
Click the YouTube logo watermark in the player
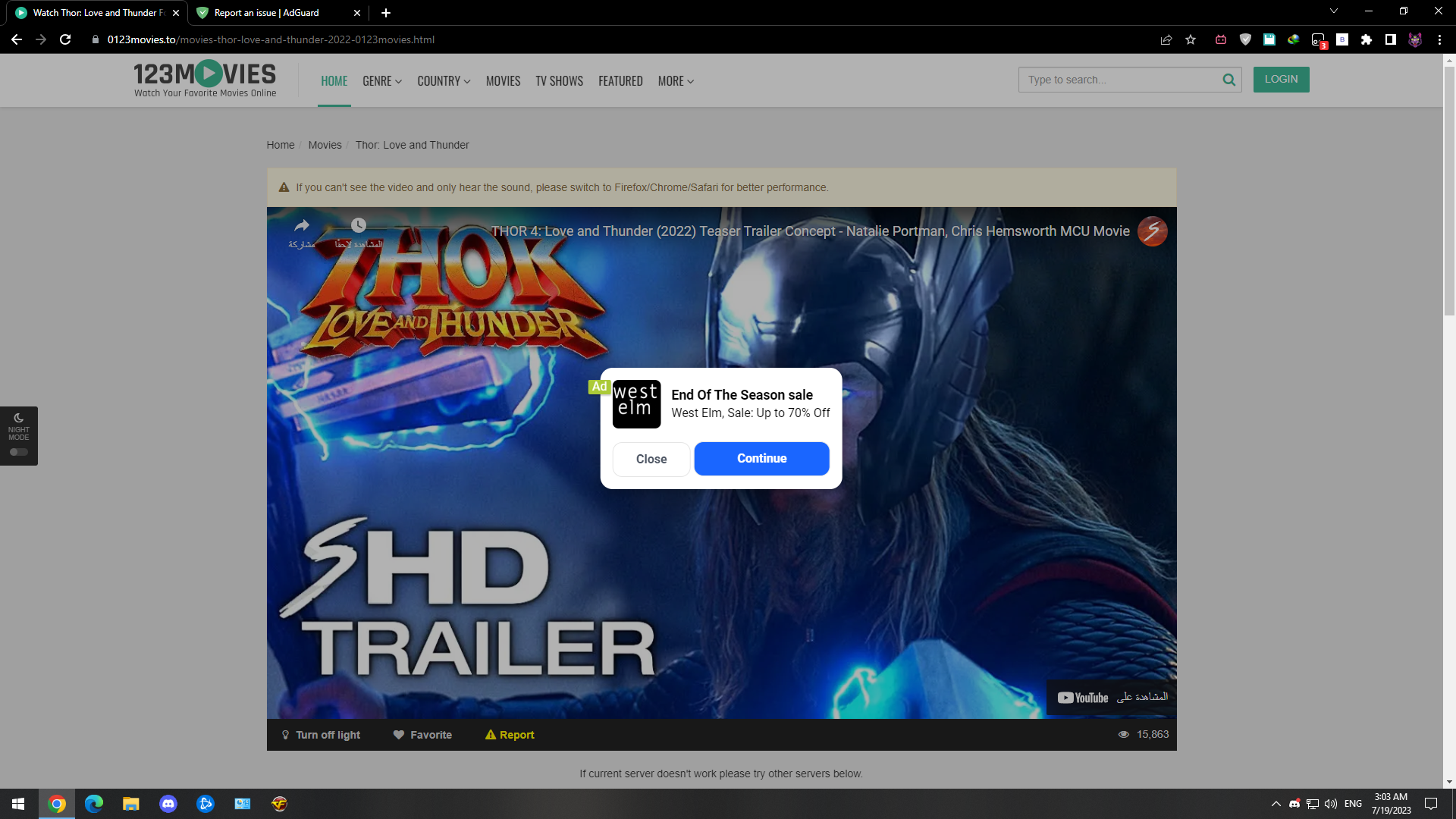tap(1081, 697)
